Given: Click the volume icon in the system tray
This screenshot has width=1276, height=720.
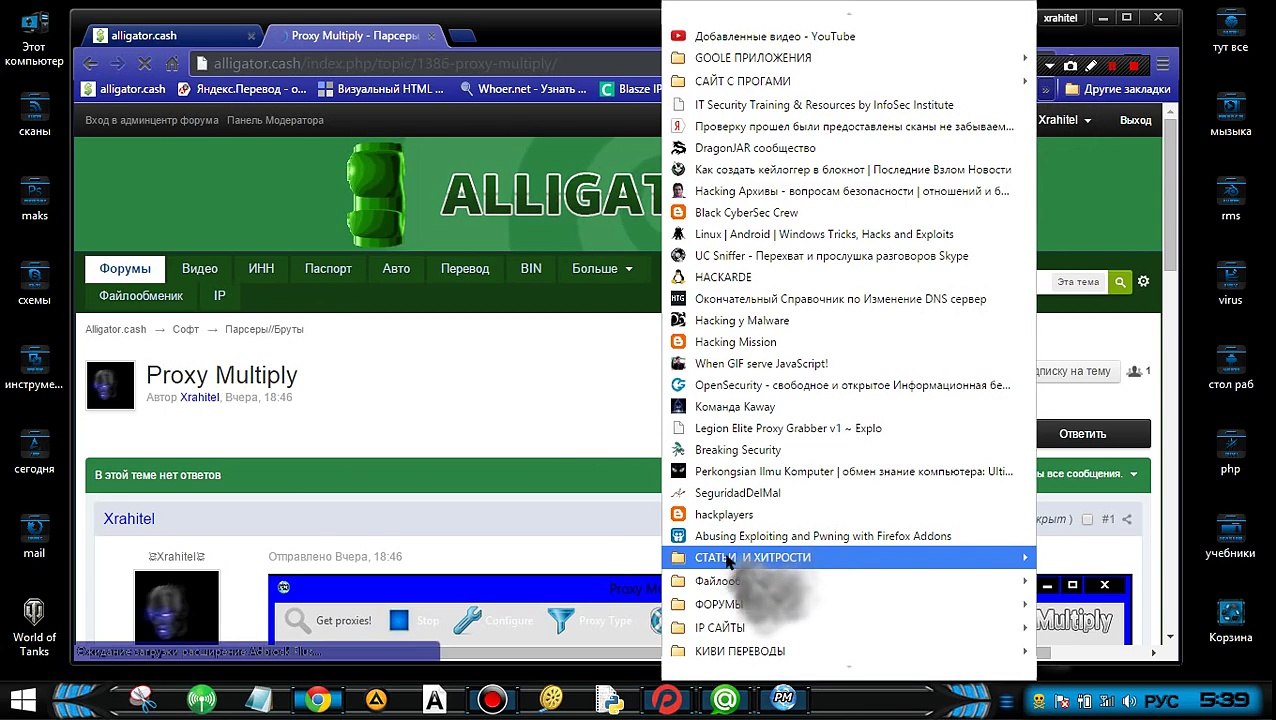Looking at the screenshot, I should pos(1128,701).
